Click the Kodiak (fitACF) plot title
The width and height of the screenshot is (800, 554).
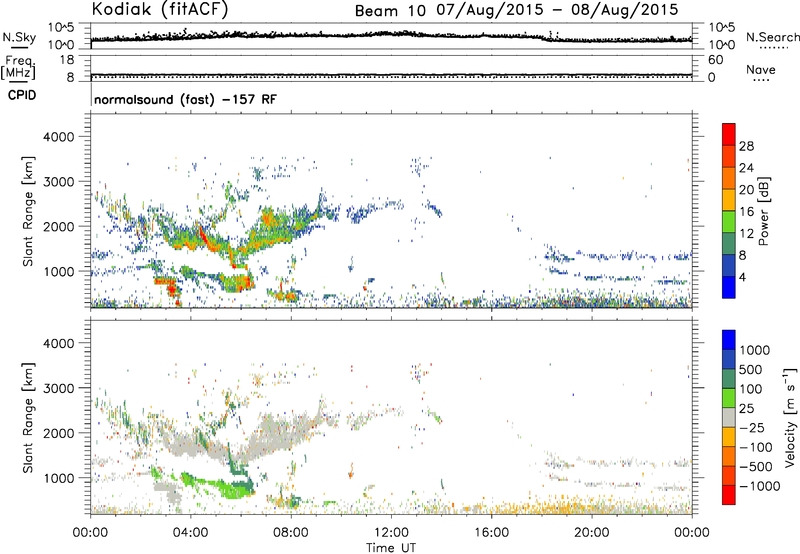160,9
